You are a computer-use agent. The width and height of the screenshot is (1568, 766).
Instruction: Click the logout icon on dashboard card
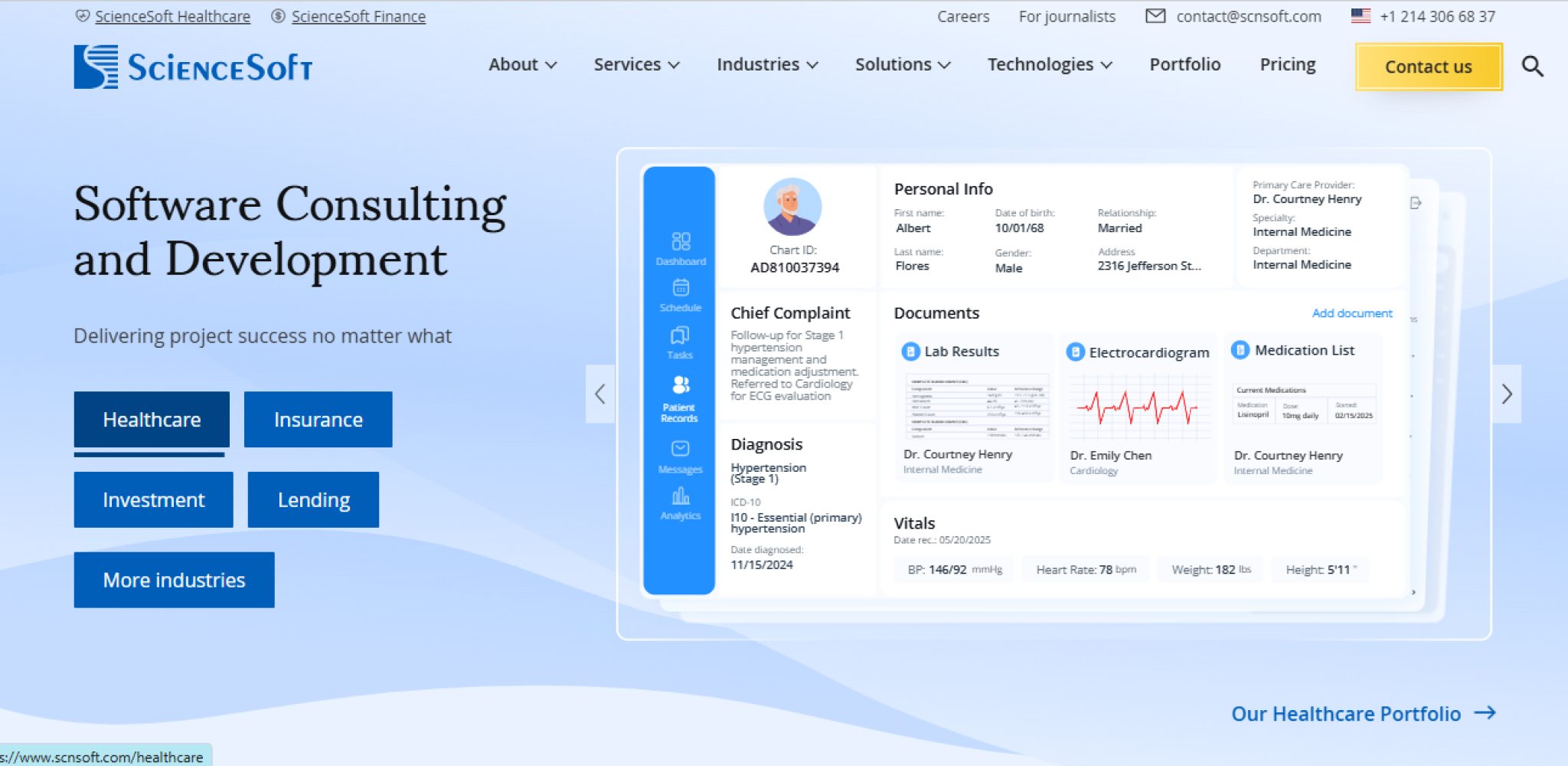[1416, 203]
